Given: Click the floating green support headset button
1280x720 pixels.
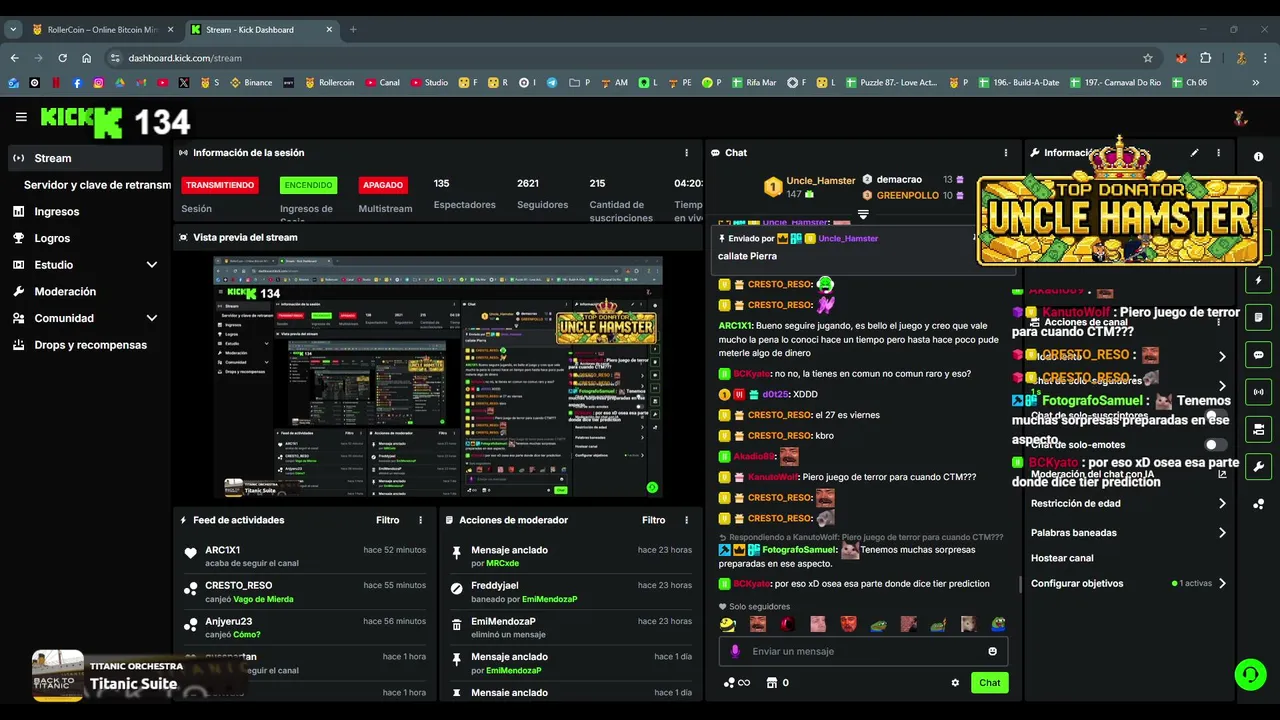Looking at the screenshot, I should coord(1250,675).
